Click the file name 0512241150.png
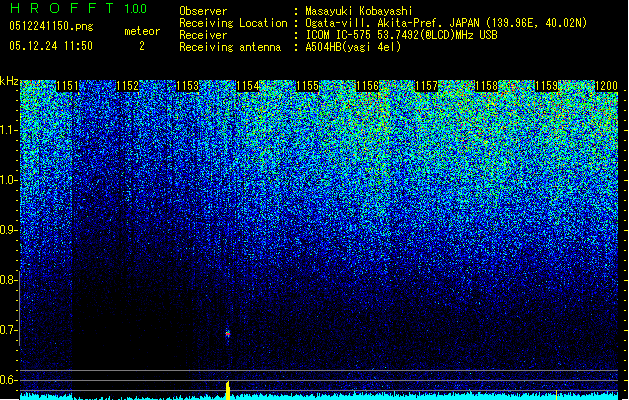 [51, 26]
